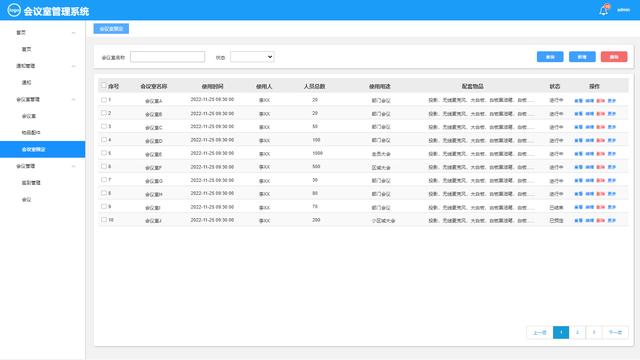
Task: Click the leftmost blue button in filter bar
Action: pyautogui.click(x=550, y=57)
